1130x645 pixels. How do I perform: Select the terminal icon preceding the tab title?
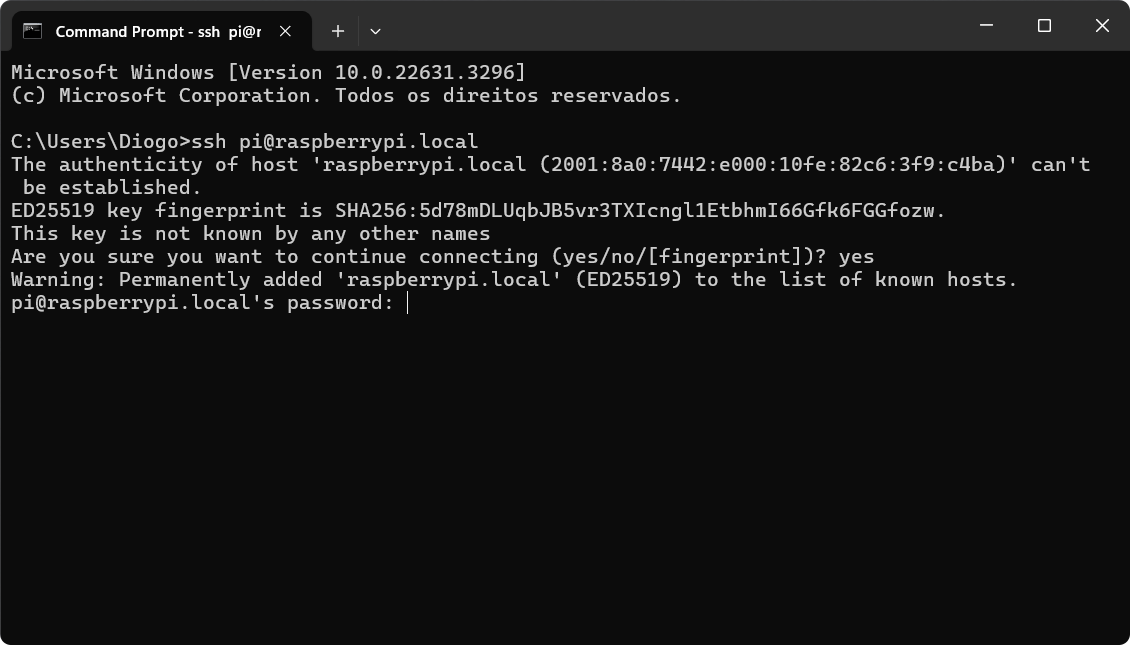tap(34, 31)
